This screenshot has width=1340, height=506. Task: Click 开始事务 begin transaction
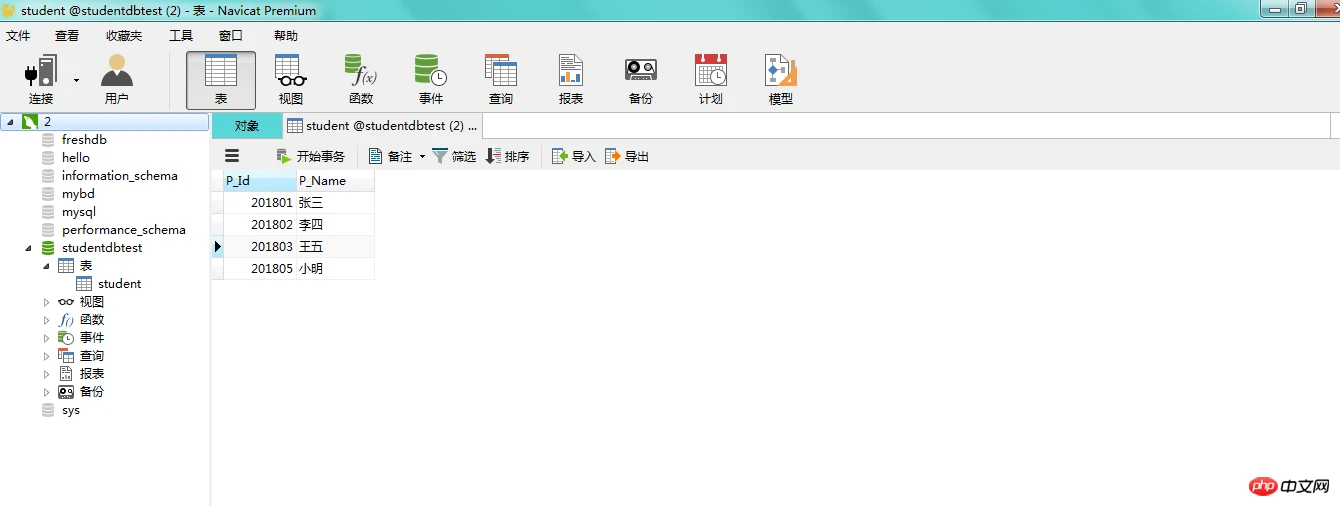pyautogui.click(x=311, y=156)
